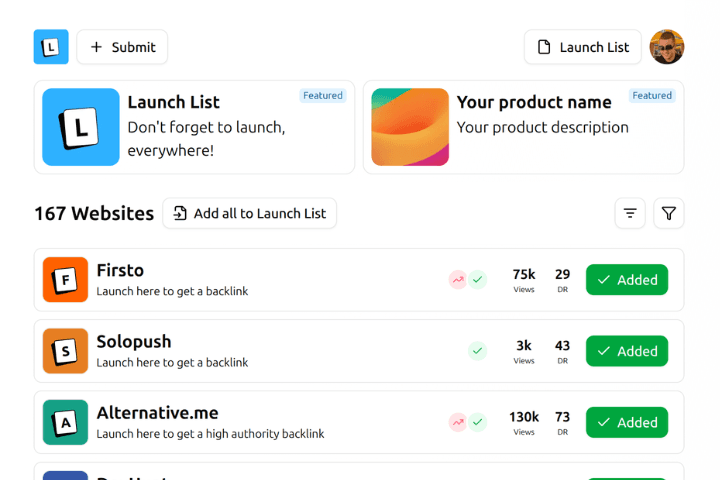
Task: Click Launch here to get a high authority backlink
Action: (210, 434)
